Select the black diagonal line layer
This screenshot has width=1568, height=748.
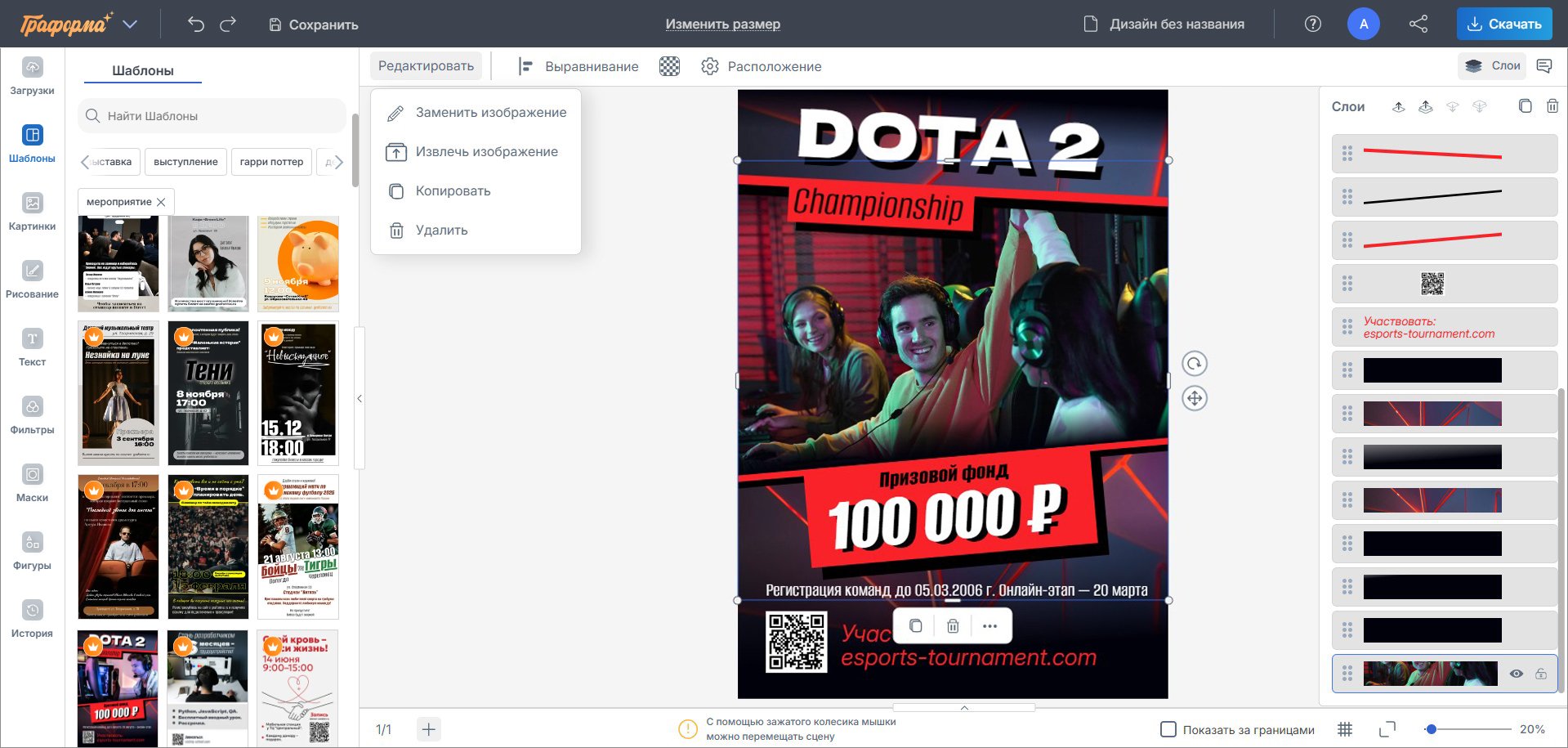(x=1445, y=197)
